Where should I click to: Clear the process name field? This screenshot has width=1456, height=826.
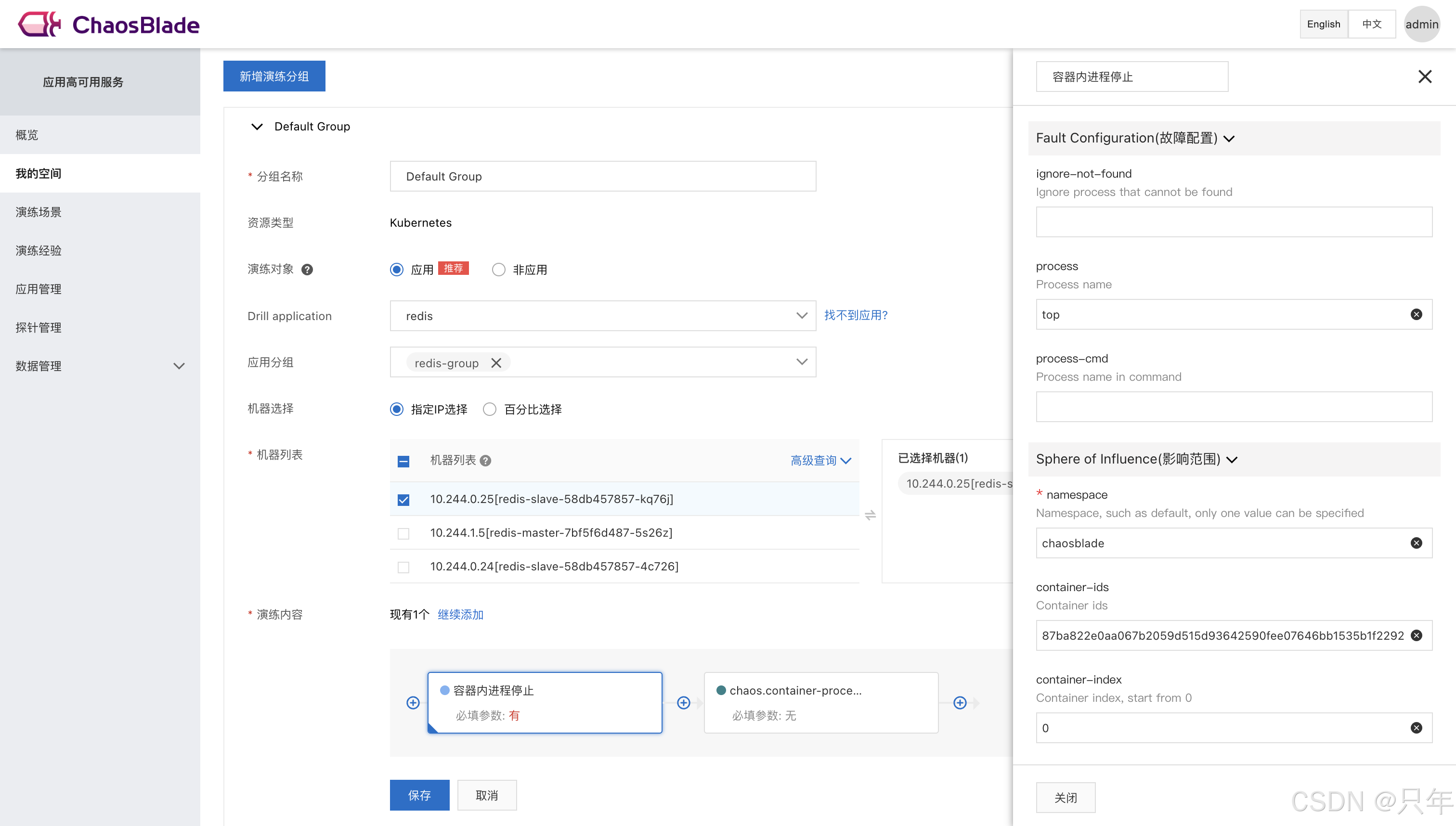(x=1417, y=314)
